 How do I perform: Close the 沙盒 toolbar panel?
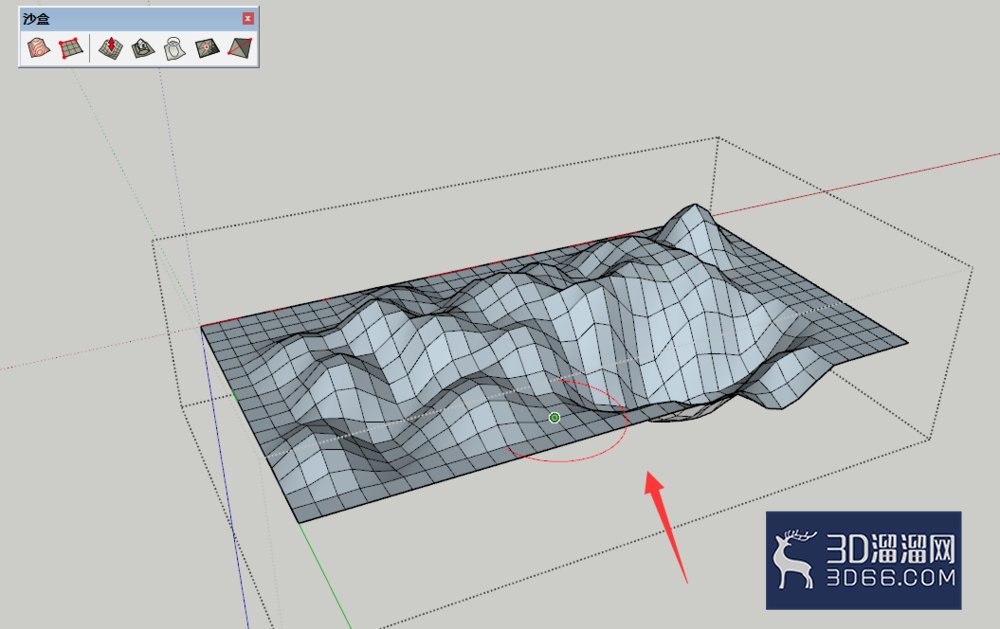click(248, 18)
